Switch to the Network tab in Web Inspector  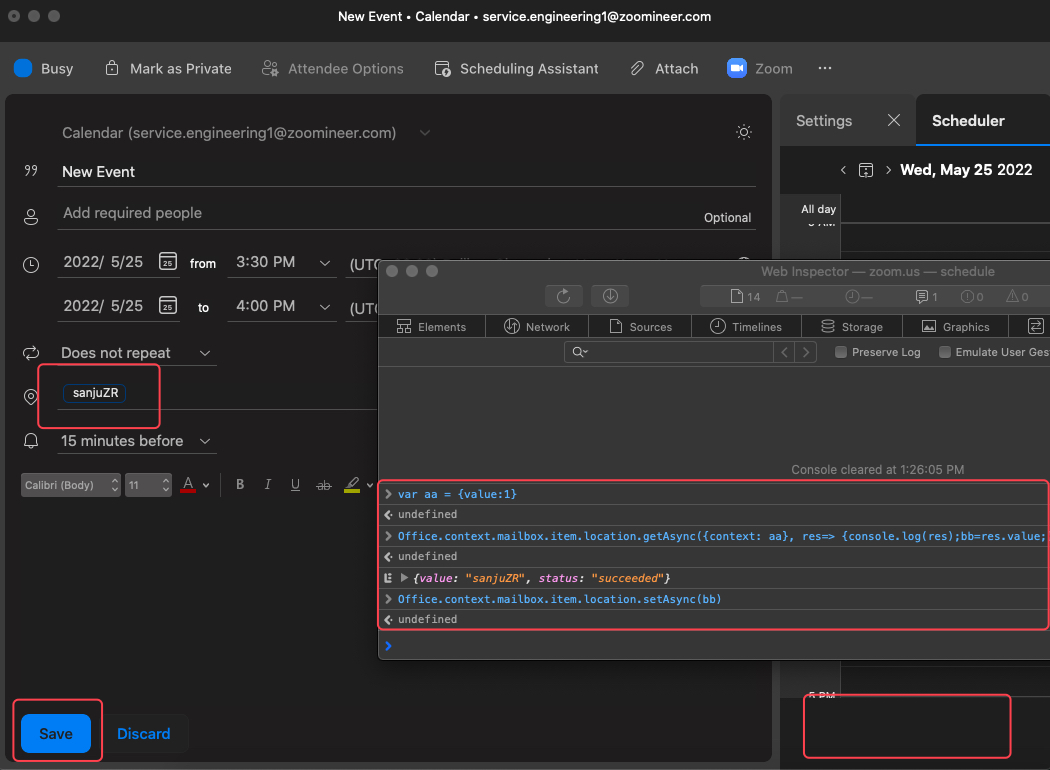[x=536, y=325]
